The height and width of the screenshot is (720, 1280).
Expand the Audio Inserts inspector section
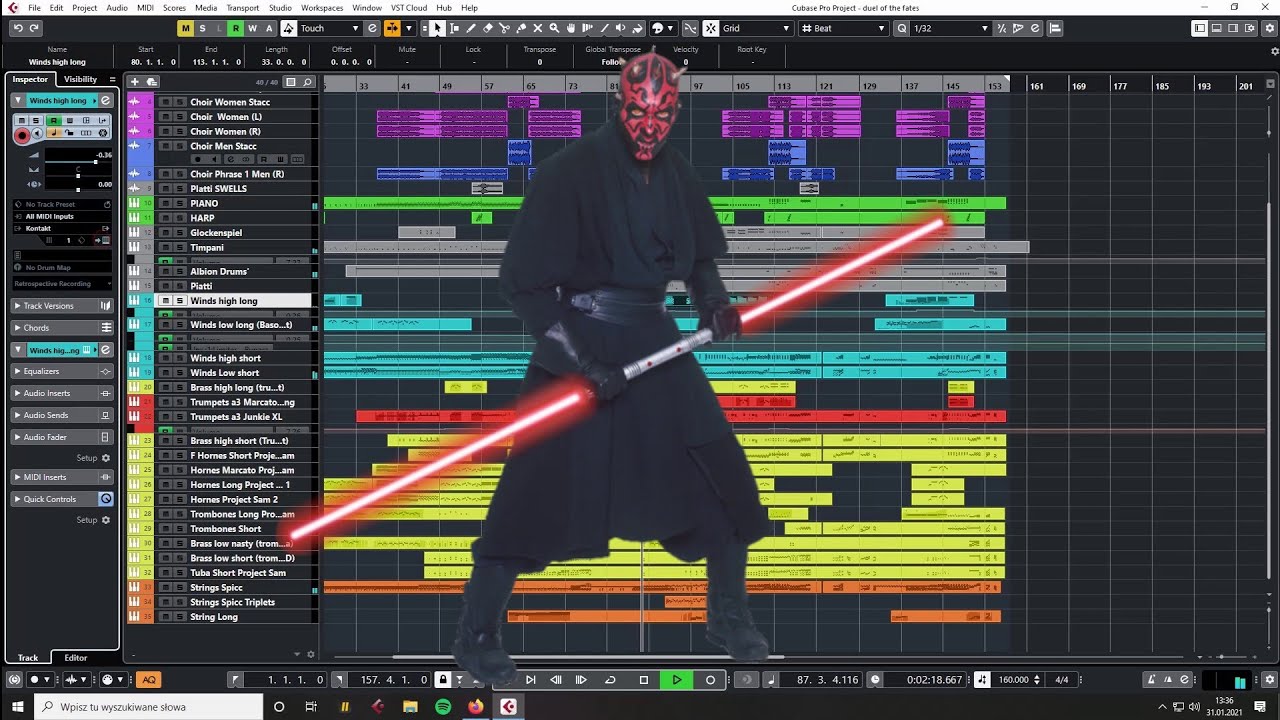tap(62, 393)
